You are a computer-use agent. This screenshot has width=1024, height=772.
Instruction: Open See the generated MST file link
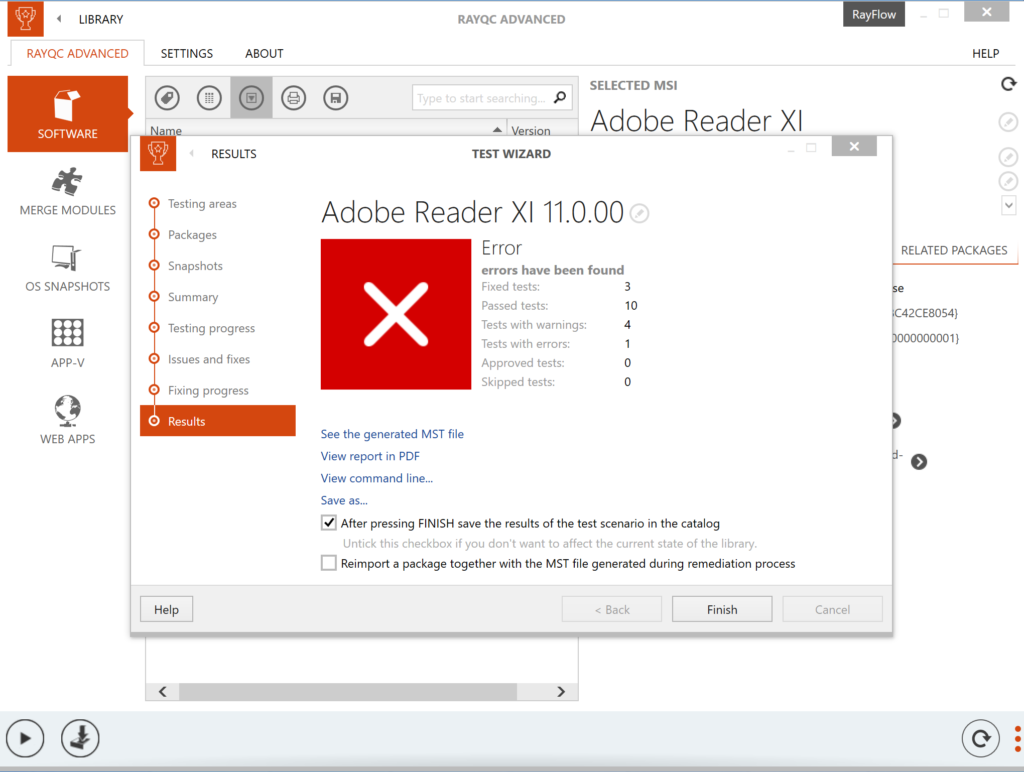coord(392,434)
